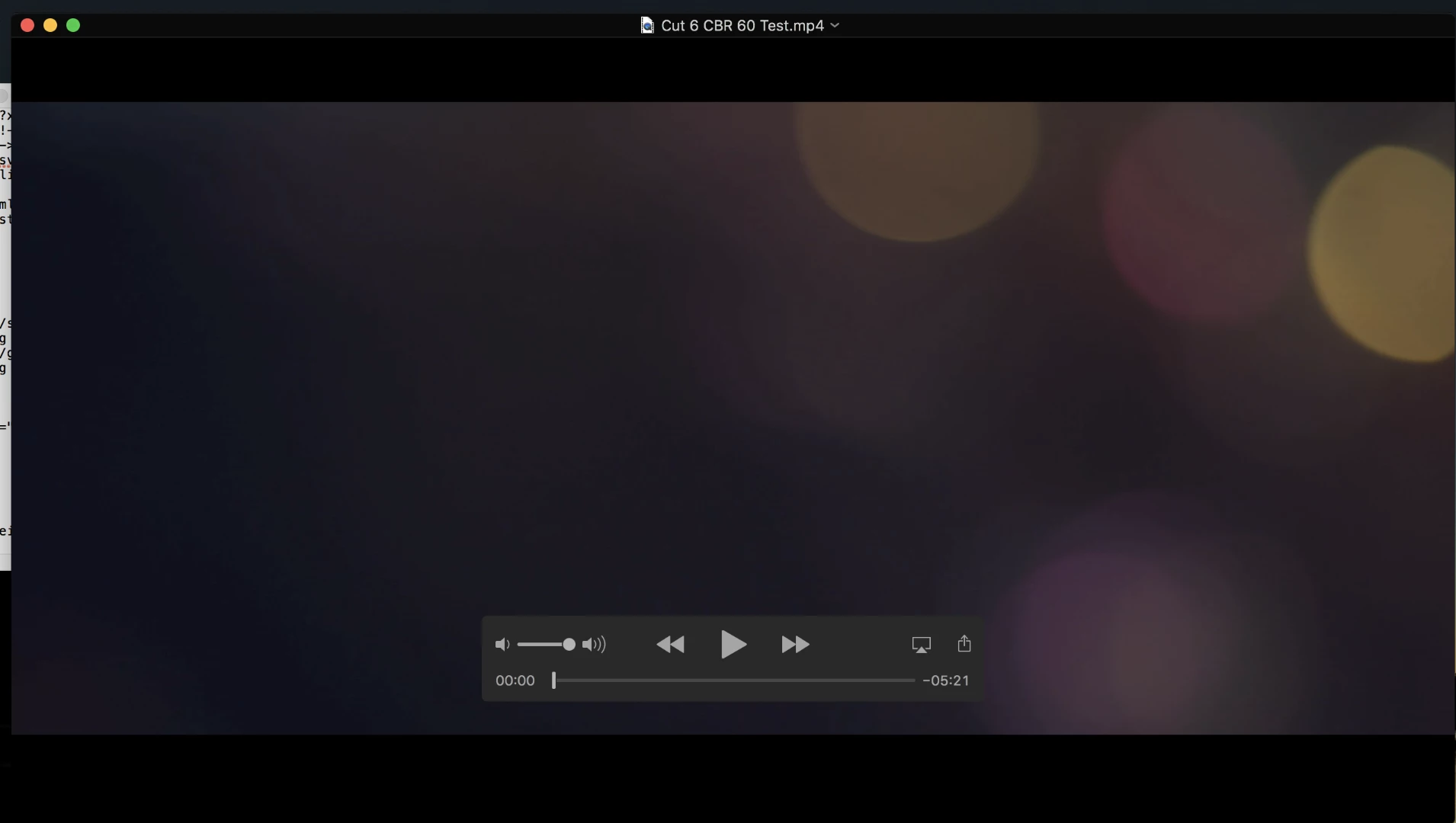Click the rewind button

[x=671, y=645]
